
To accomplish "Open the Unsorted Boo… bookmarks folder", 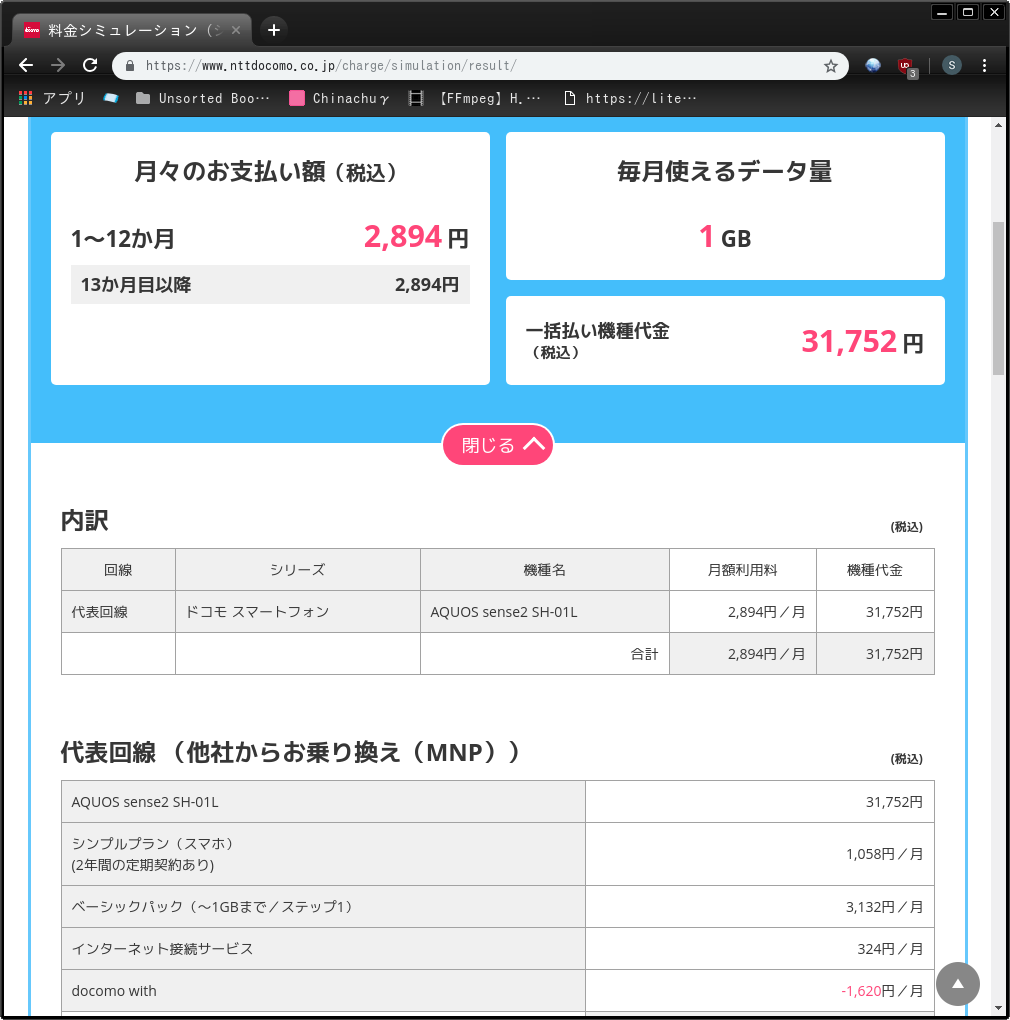I will pyautogui.click(x=202, y=98).
